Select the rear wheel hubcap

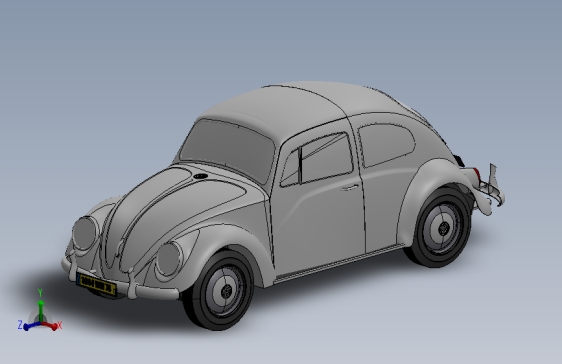pos(443,228)
